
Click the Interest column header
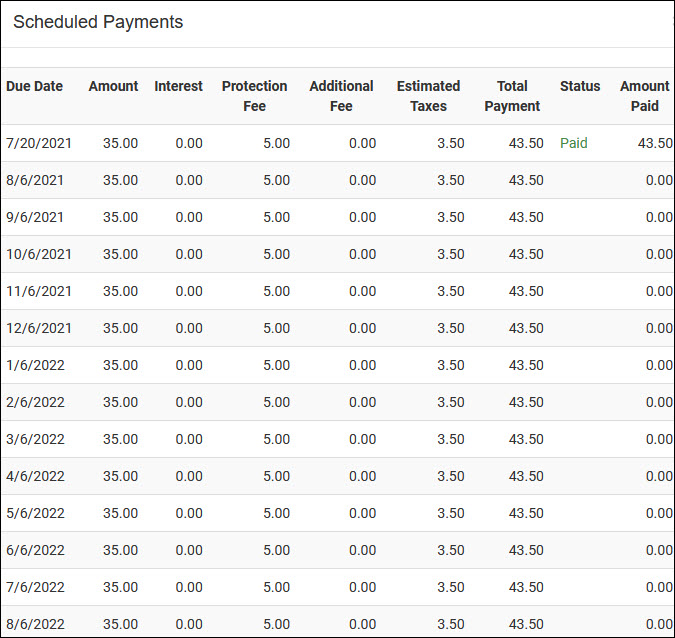179,86
